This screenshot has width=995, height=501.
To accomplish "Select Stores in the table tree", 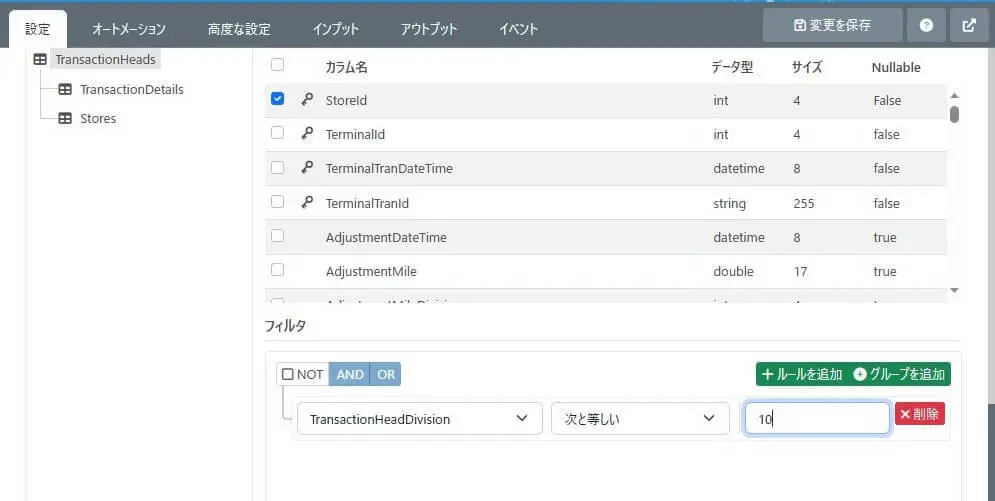I will tap(98, 119).
